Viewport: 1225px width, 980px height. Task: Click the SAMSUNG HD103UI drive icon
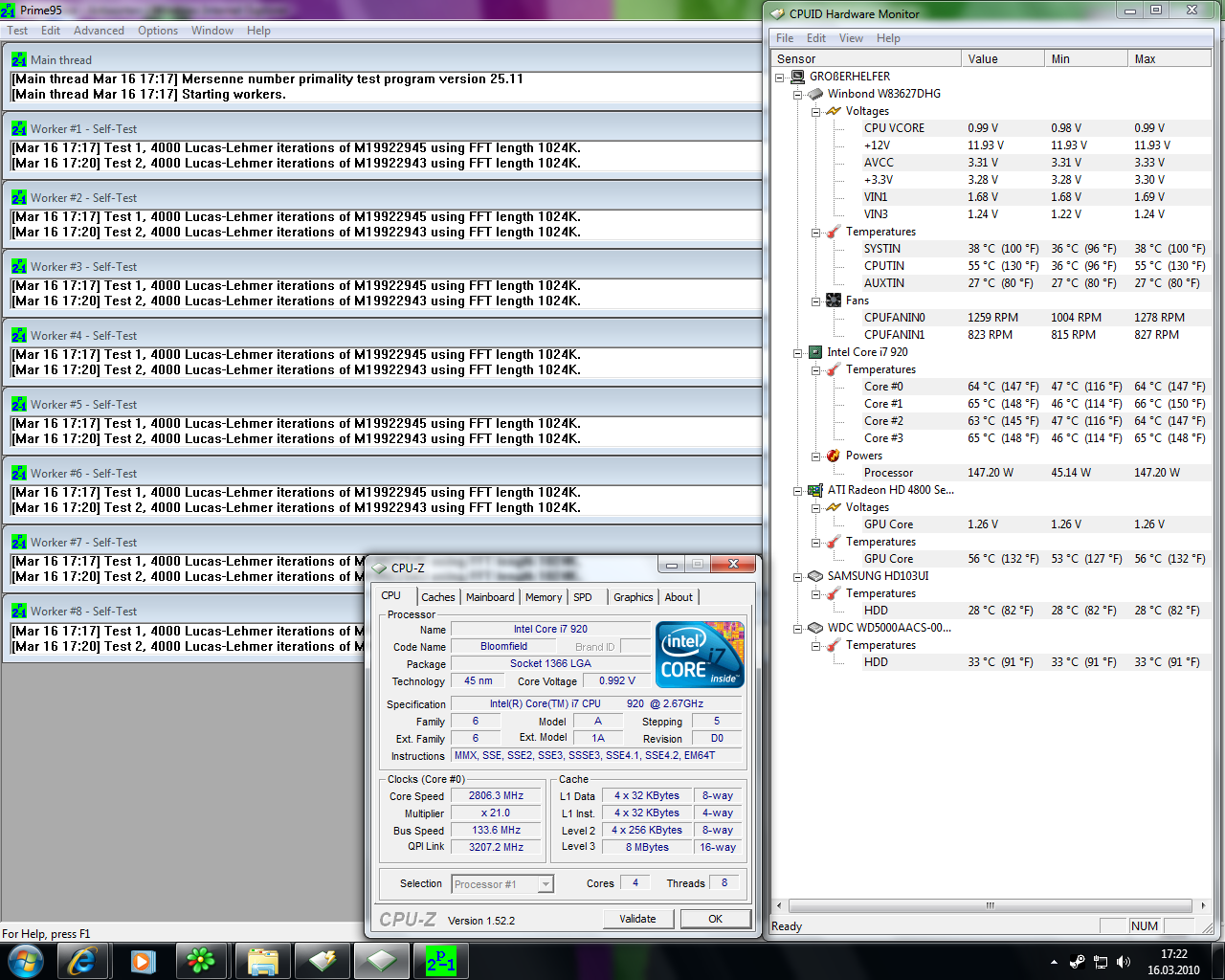[815, 576]
